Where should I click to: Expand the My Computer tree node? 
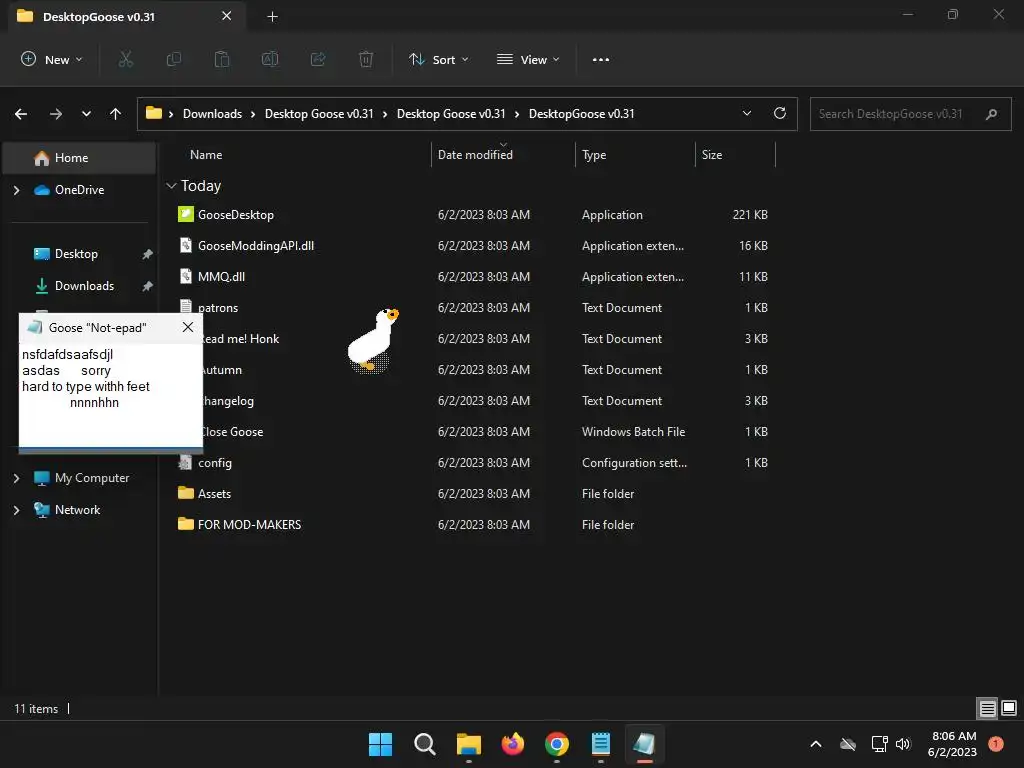click(x=16, y=478)
